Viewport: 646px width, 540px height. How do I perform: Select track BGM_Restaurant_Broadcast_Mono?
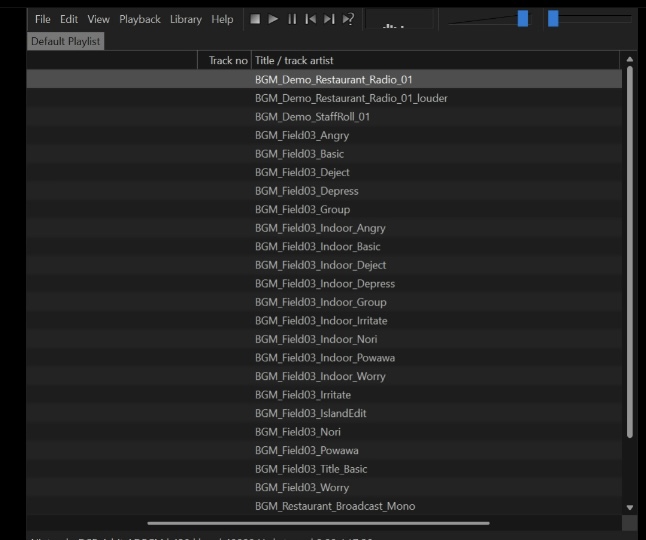(324, 506)
